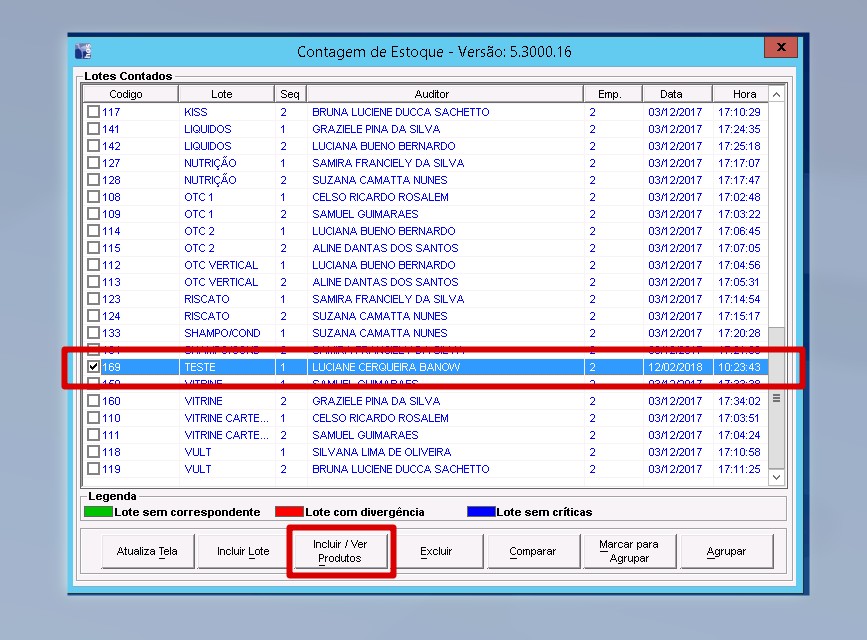
Task: Enable checkbox for code 119 VULT
Action: pyautogui.click(x=93, y=469)
